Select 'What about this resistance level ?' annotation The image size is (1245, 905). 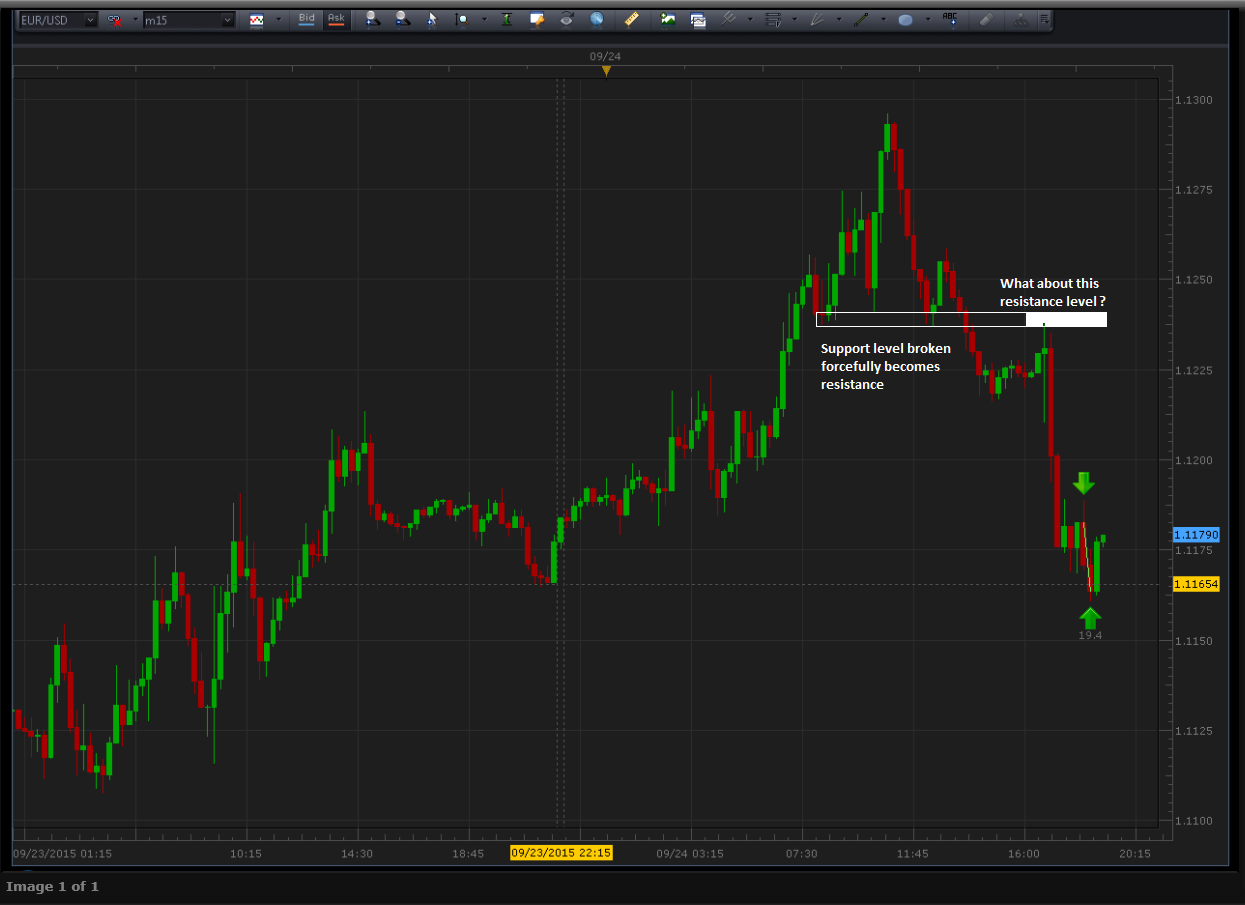pos(1053,292)
